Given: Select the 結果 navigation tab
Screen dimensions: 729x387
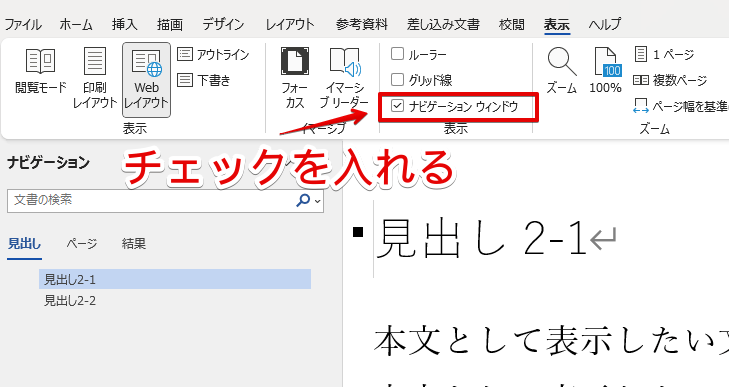Looking at the screenshot, I should pos(134,244).
